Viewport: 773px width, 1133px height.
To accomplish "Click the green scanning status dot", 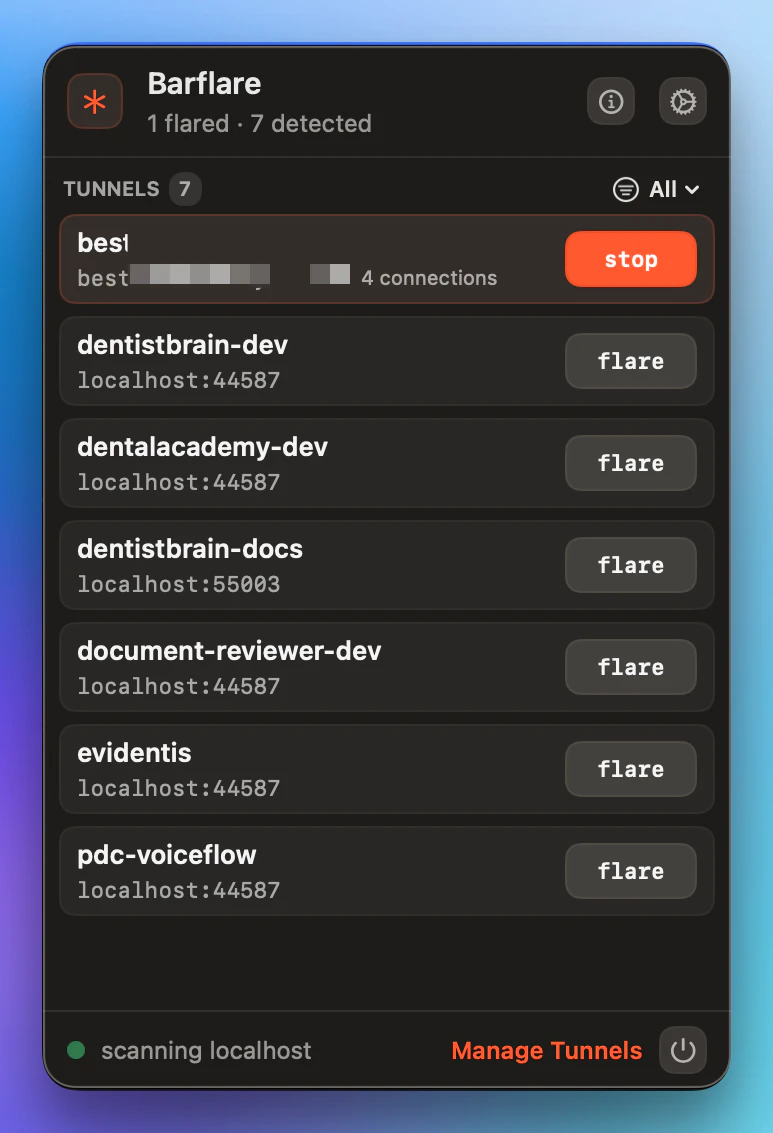I will pyautogui.click(x=76, y=1050).
